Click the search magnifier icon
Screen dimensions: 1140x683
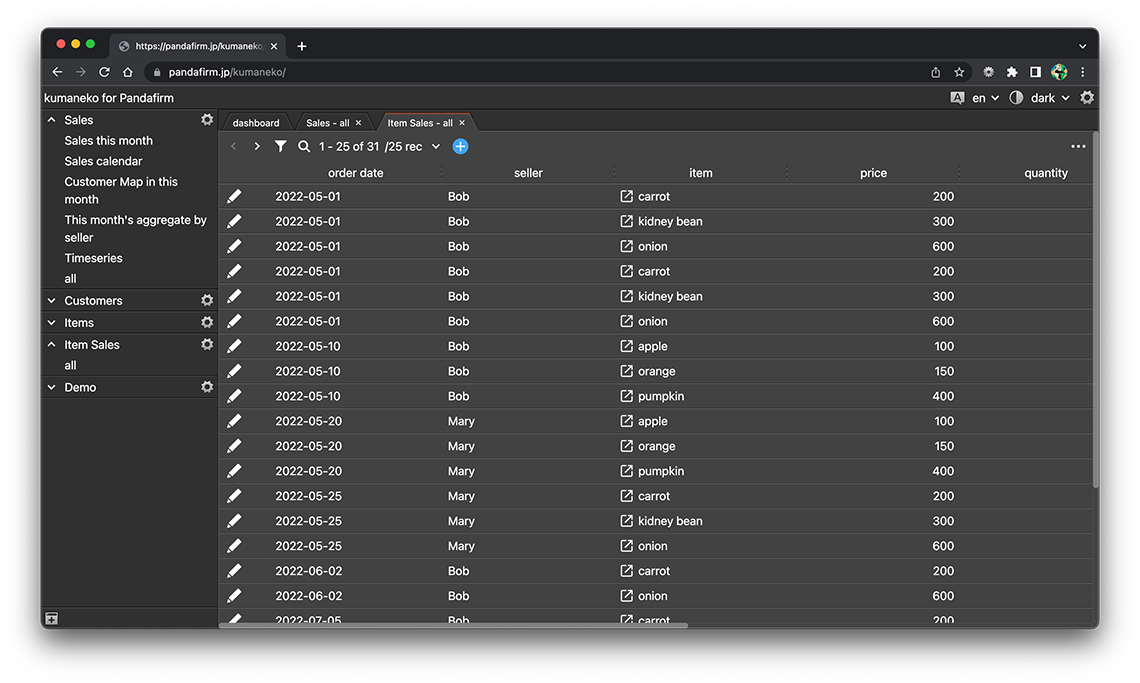[x=304, y=147]
